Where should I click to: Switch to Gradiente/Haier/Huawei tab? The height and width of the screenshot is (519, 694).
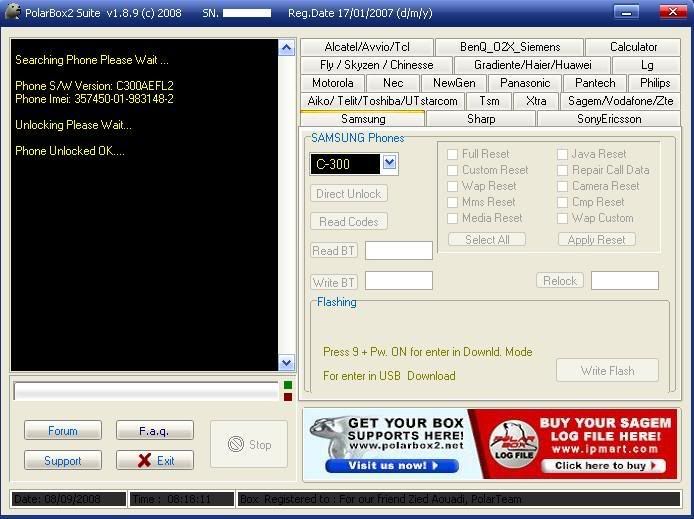[x=532, y=65]
